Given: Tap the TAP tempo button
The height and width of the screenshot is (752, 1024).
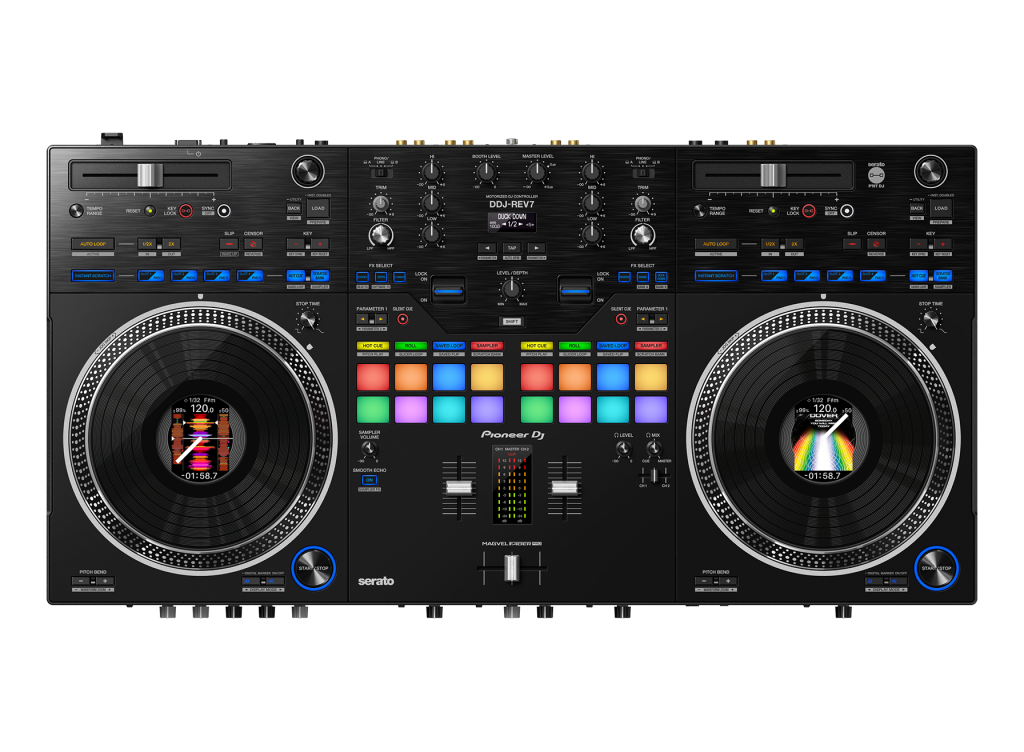Looking at the screenshot, I should coord(511,248).
